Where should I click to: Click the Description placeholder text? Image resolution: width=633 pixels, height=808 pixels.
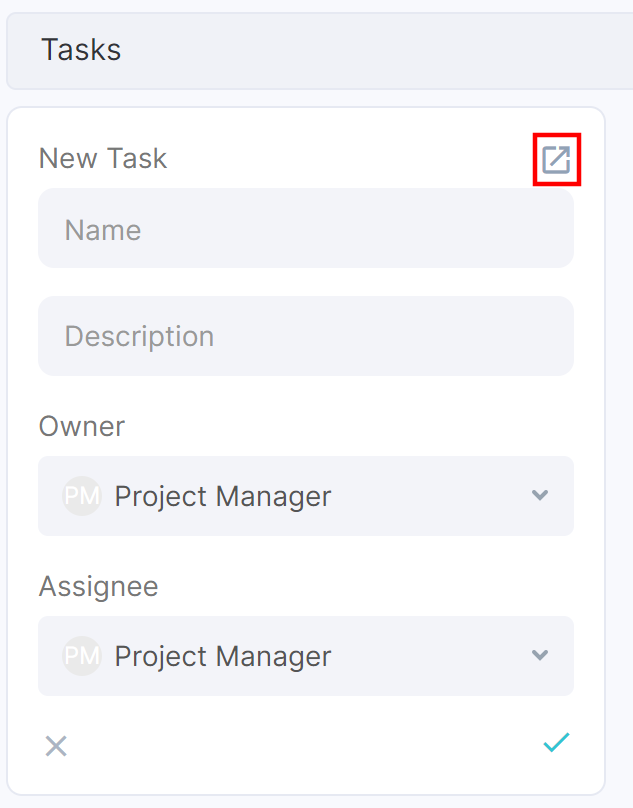(x=139, y=336)
